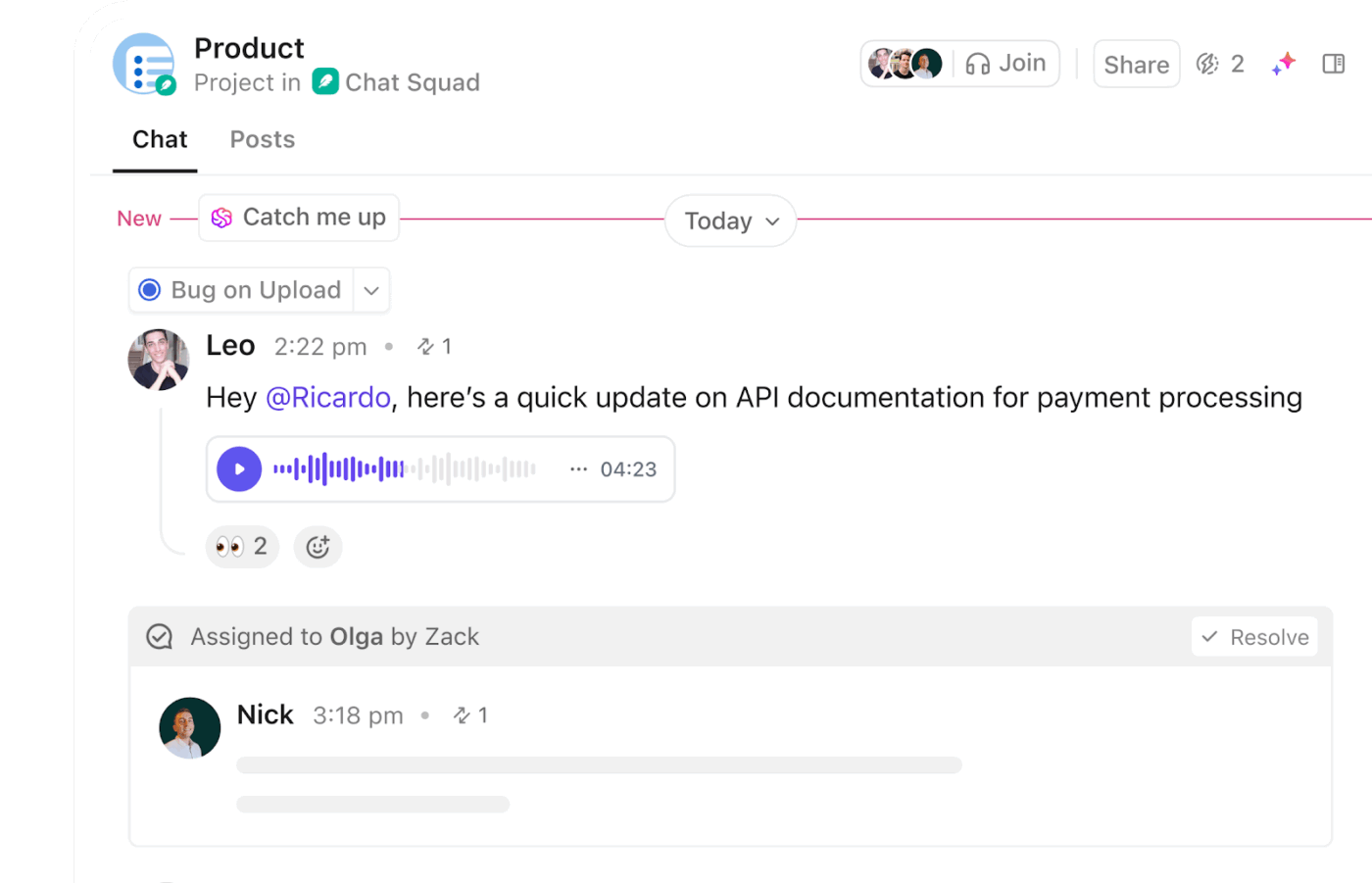Open the Today date dropdown

click(730, 221)
